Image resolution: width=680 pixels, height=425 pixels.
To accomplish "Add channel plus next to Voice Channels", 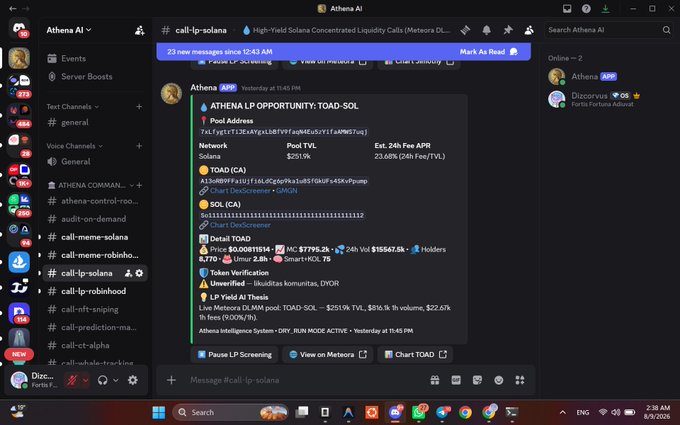I will tap(139, 146).
